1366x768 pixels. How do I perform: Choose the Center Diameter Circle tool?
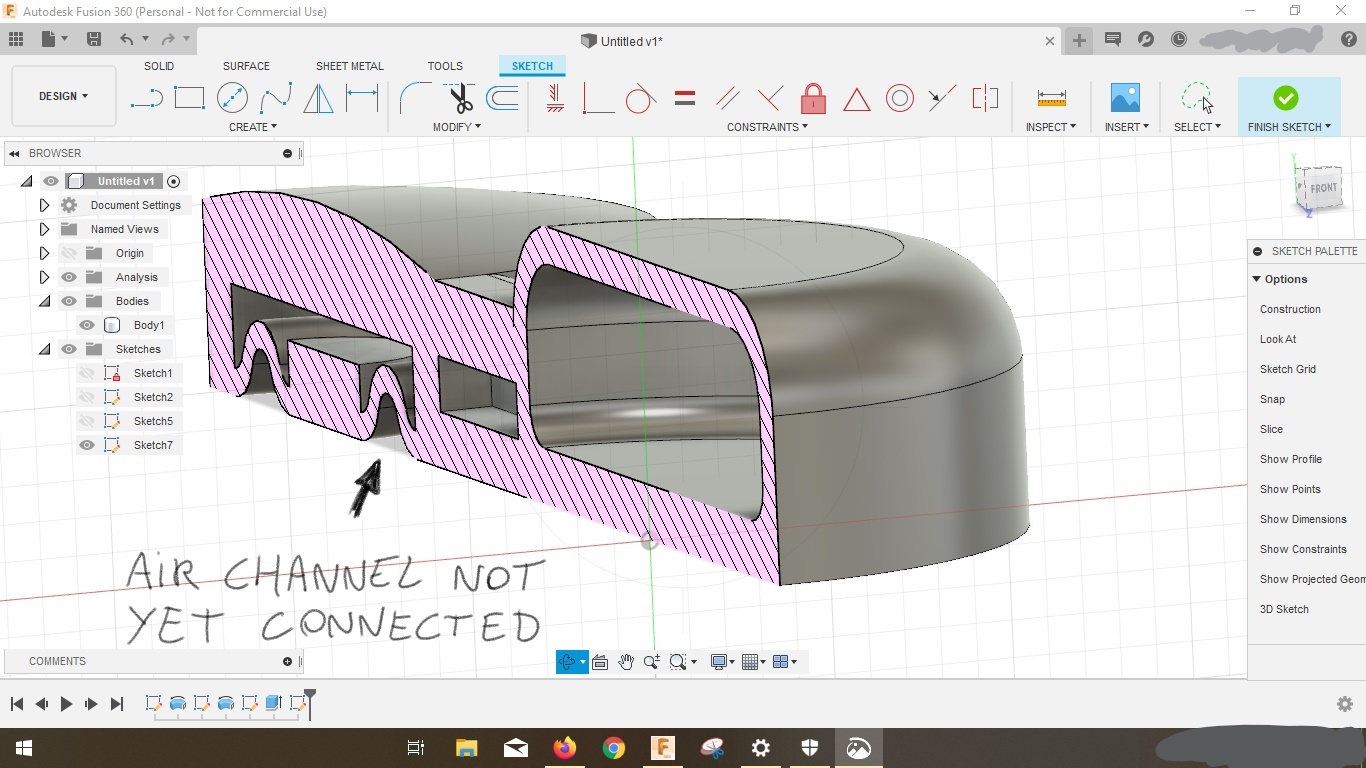232,98
